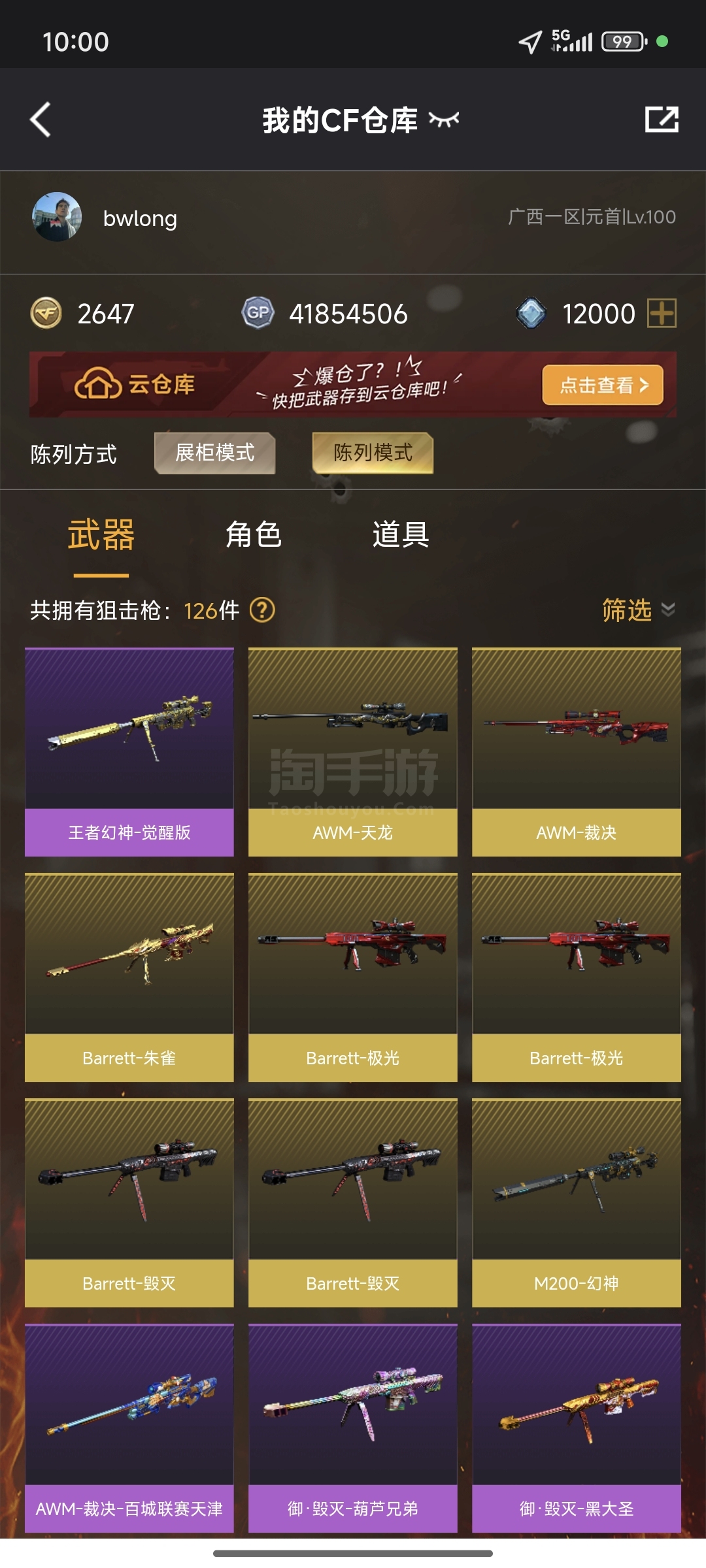Click the plus icon to add diamonds
This screenshot has width=706, height=1568.
pyautogui.click(x=662, y=314)
